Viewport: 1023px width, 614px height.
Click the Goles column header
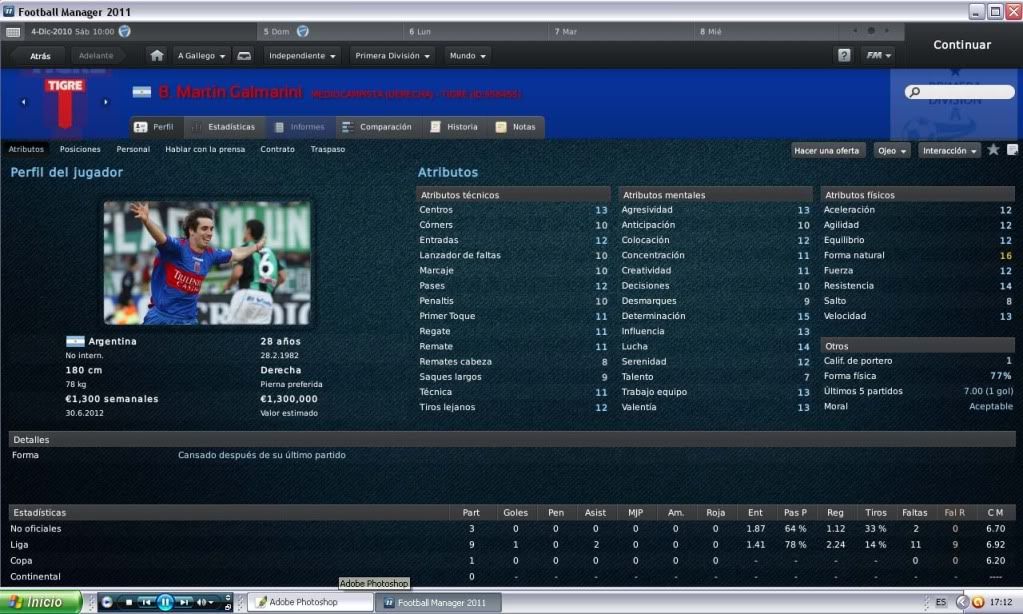pos(515,513)
